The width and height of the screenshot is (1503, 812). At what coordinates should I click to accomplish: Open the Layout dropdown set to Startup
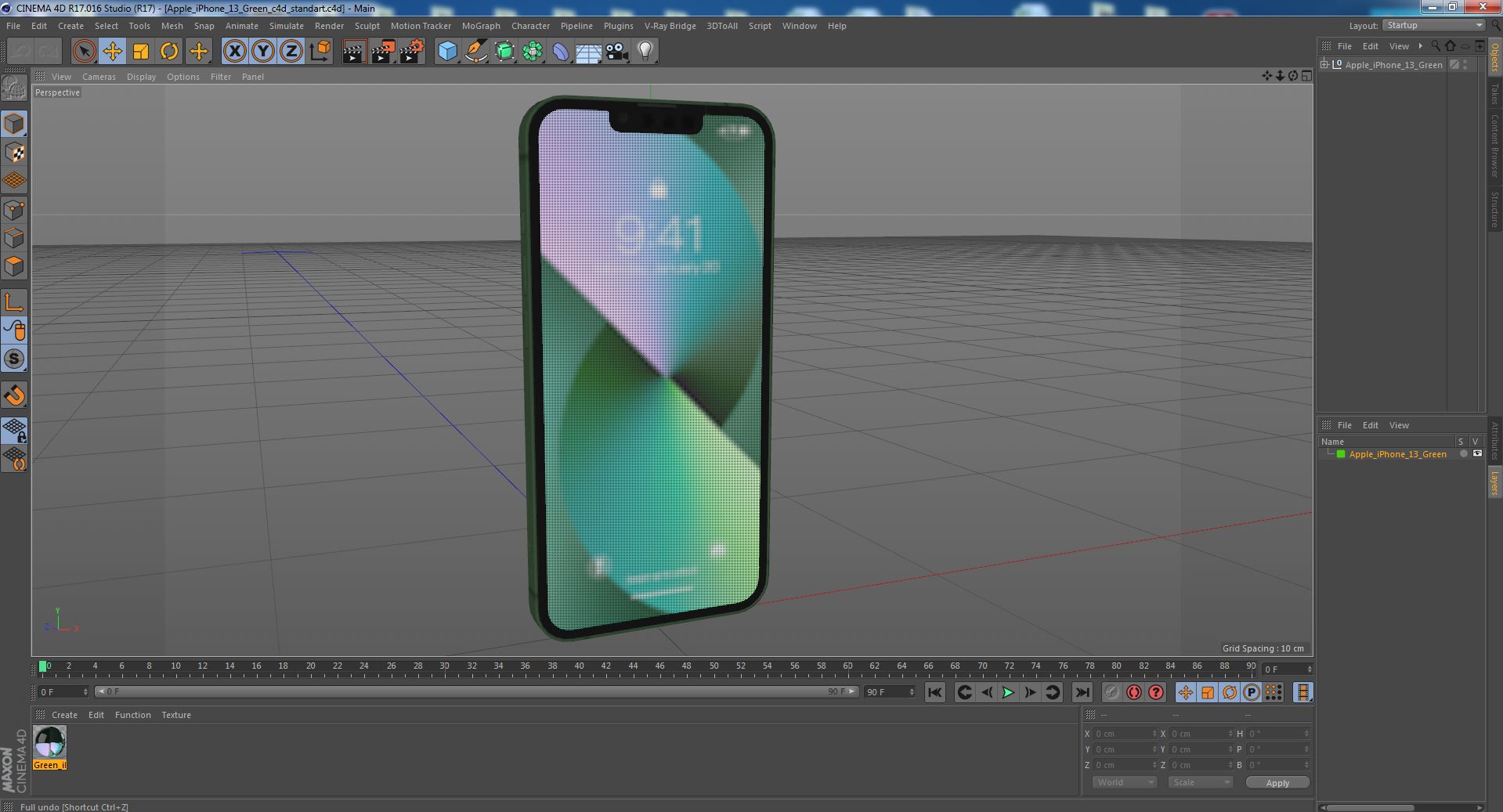point(1433,25)
